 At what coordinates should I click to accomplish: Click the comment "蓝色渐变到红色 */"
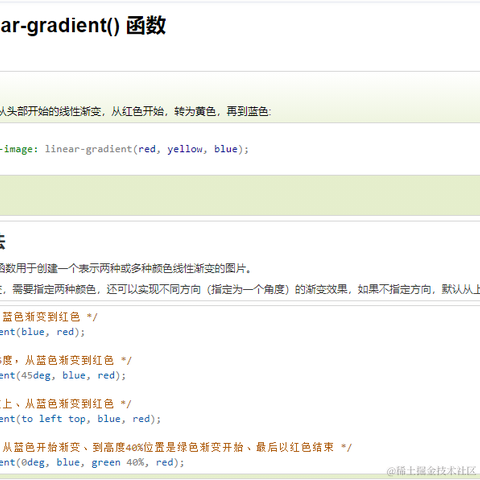click(50, 317)
